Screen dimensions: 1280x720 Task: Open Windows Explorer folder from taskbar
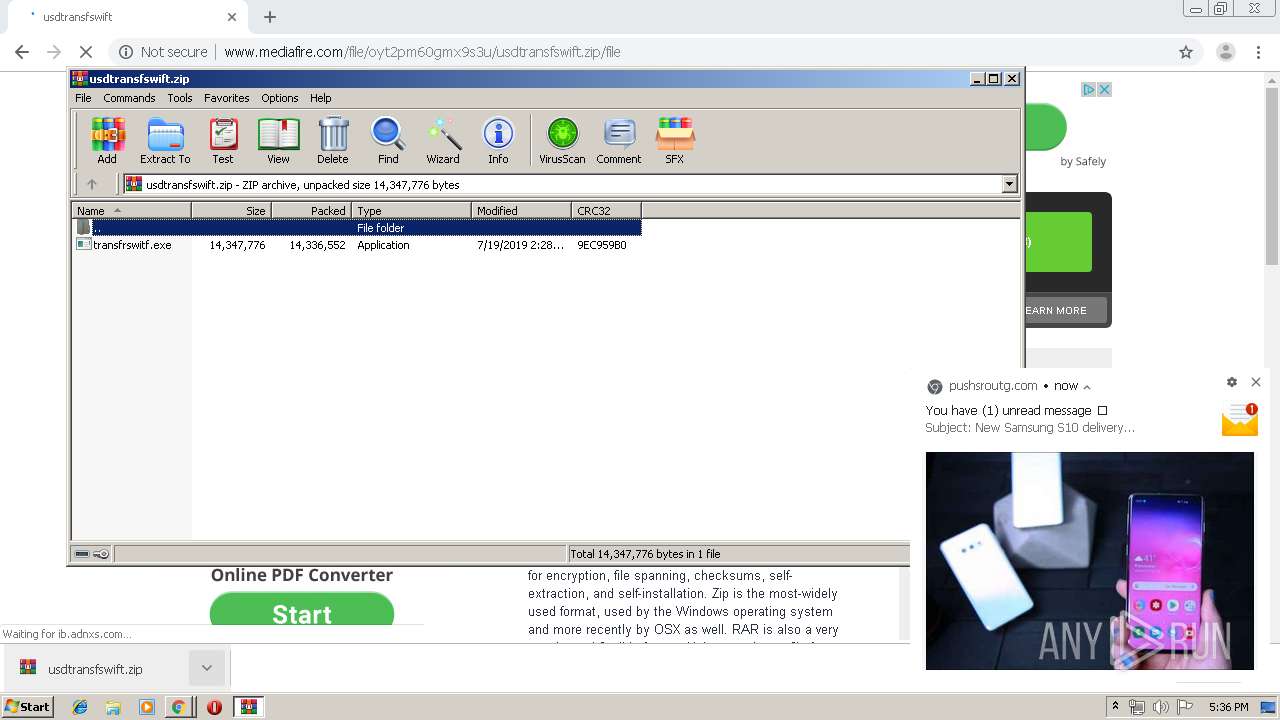click(x=113, y=707)
